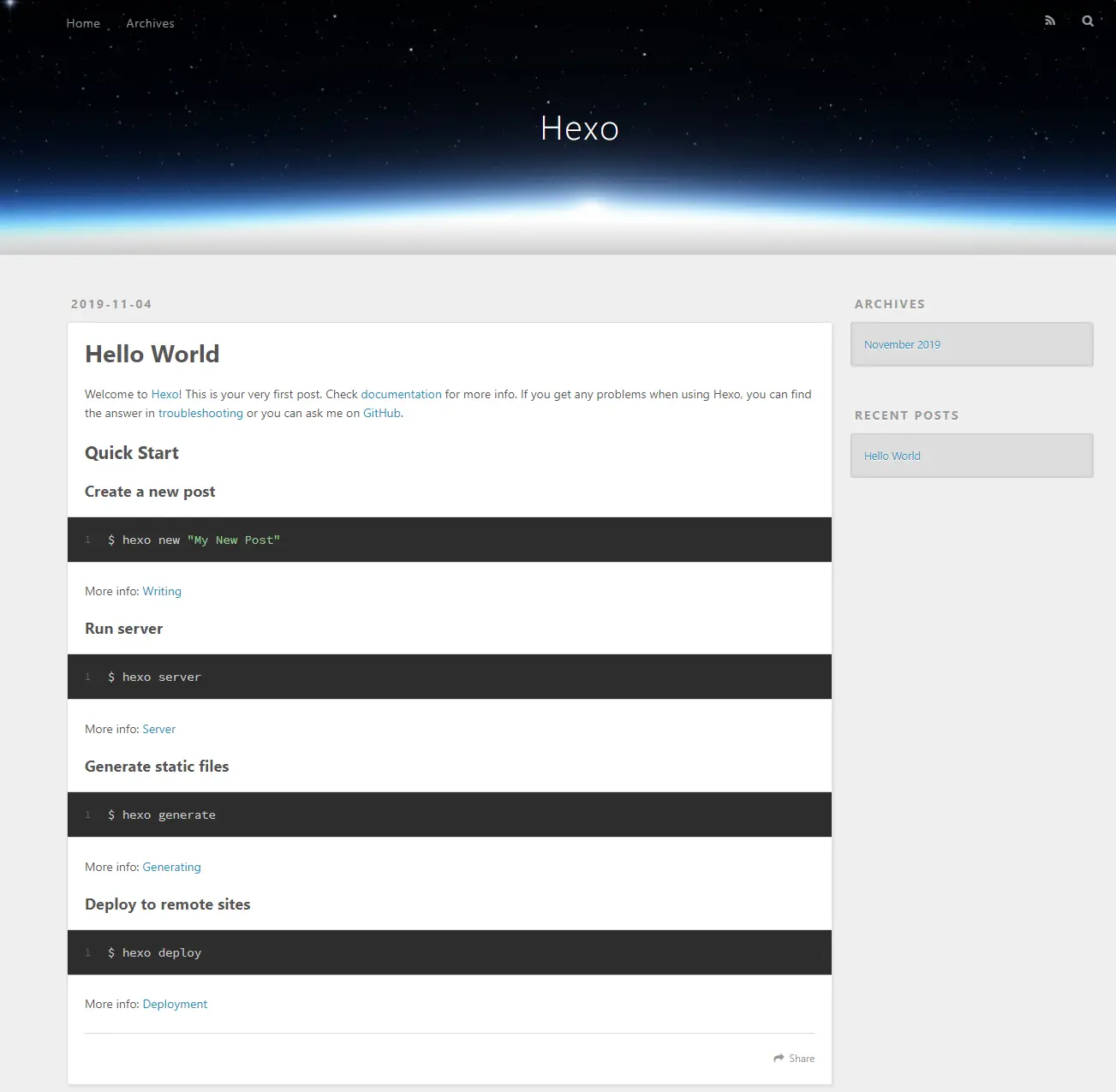The image size is (1116, 1092).
Task: Open the Archives menu item
Action: (x=150, y=23)
